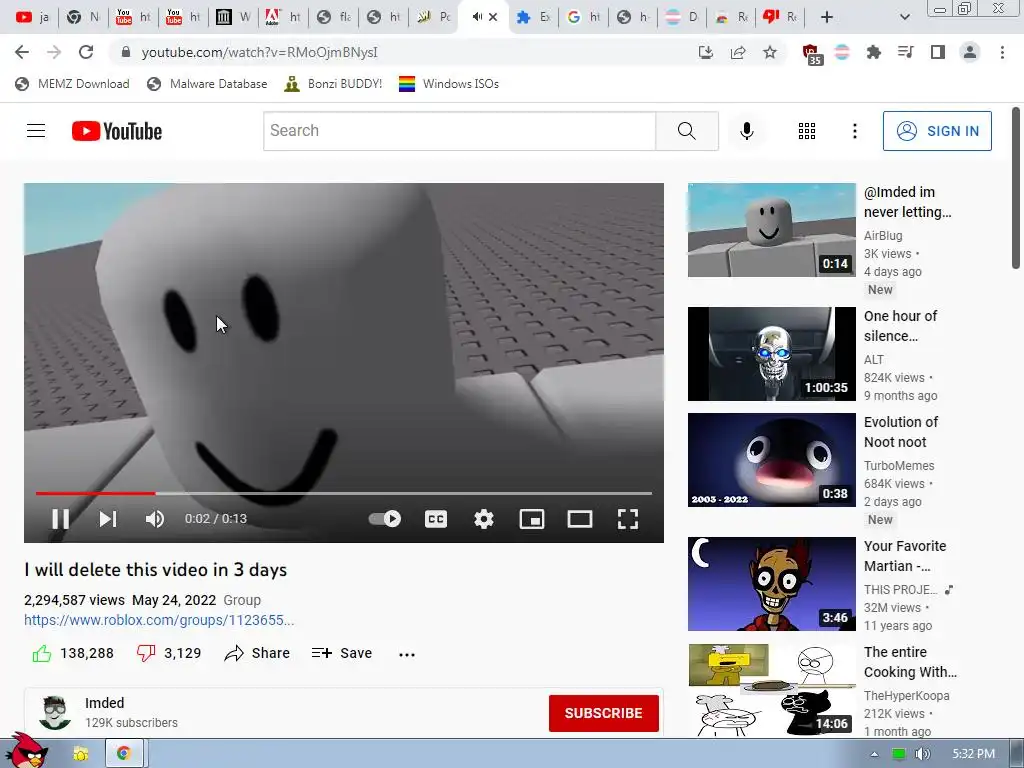Viewport: 1024px width, 768px height.
Task: Switch to the Adobe tab
Action: [x=283, y=17]
